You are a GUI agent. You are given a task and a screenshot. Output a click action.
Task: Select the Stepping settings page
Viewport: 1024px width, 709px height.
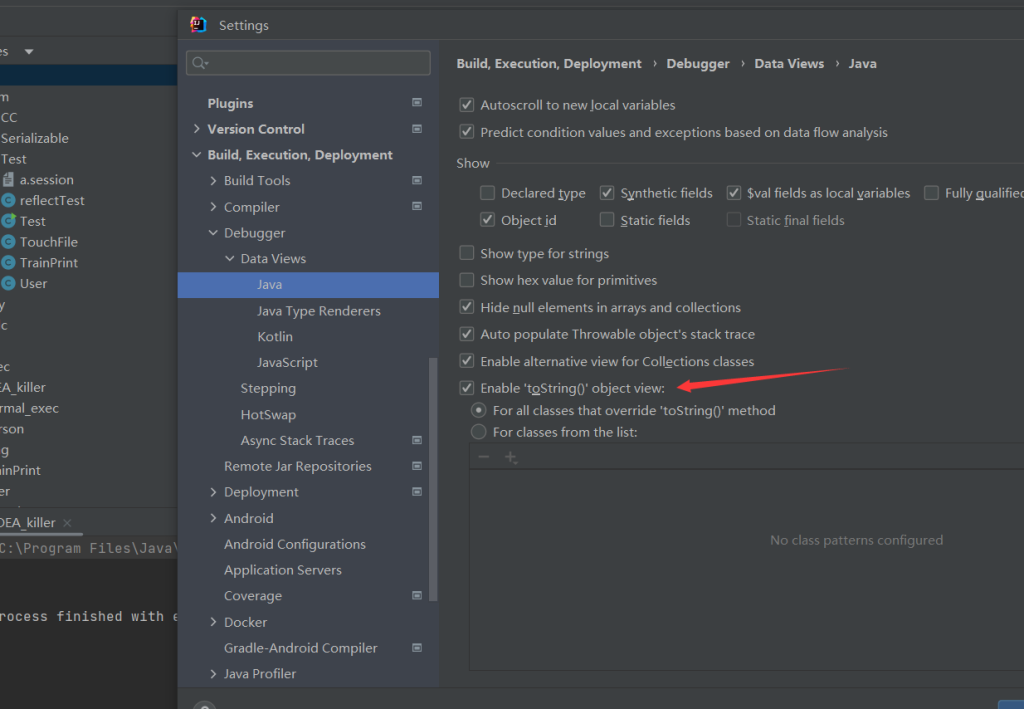click(268, 388)
